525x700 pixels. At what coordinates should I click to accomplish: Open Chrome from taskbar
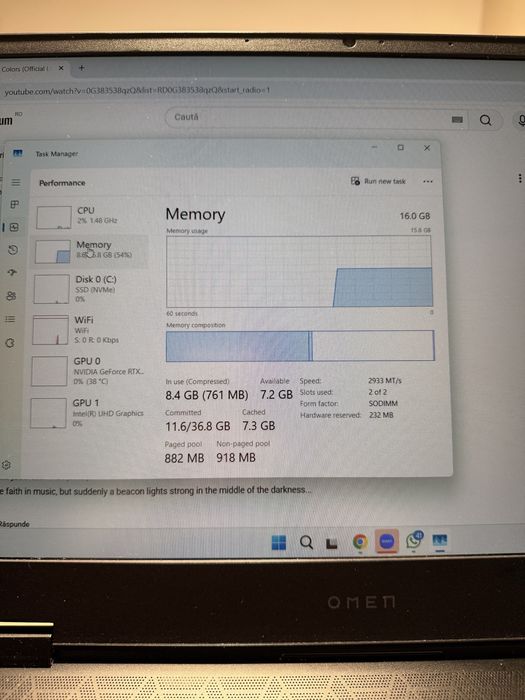pos(360,542)
